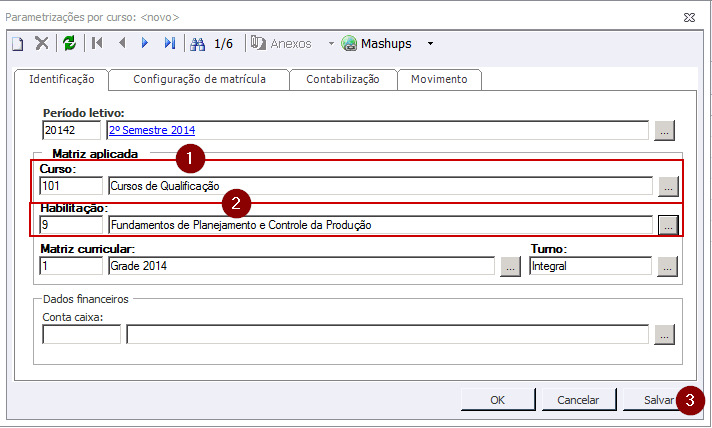This screenshot has height=428, width=712.
Task: Jump to the last record
Action: coord(169,43)
